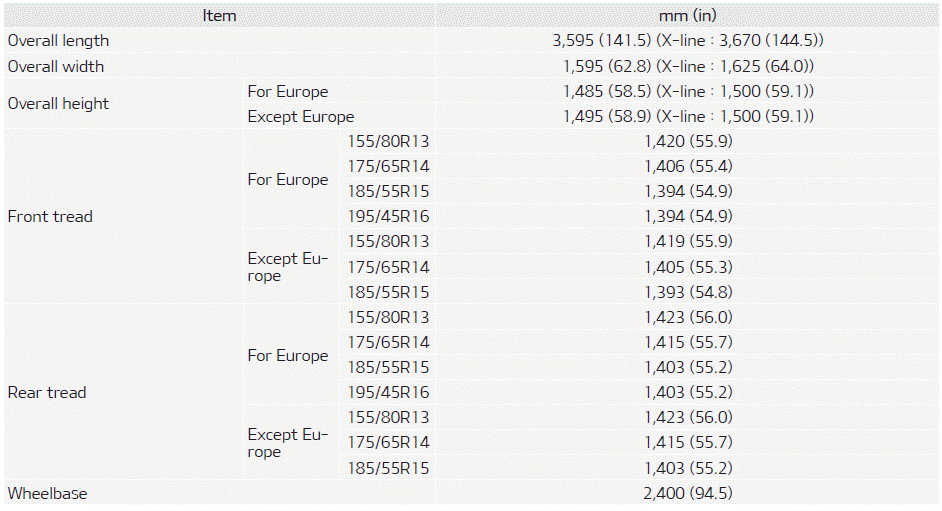Select the "Overall height" row label
The width and height of the screenshot is (942, 511).
coord(58,104)
